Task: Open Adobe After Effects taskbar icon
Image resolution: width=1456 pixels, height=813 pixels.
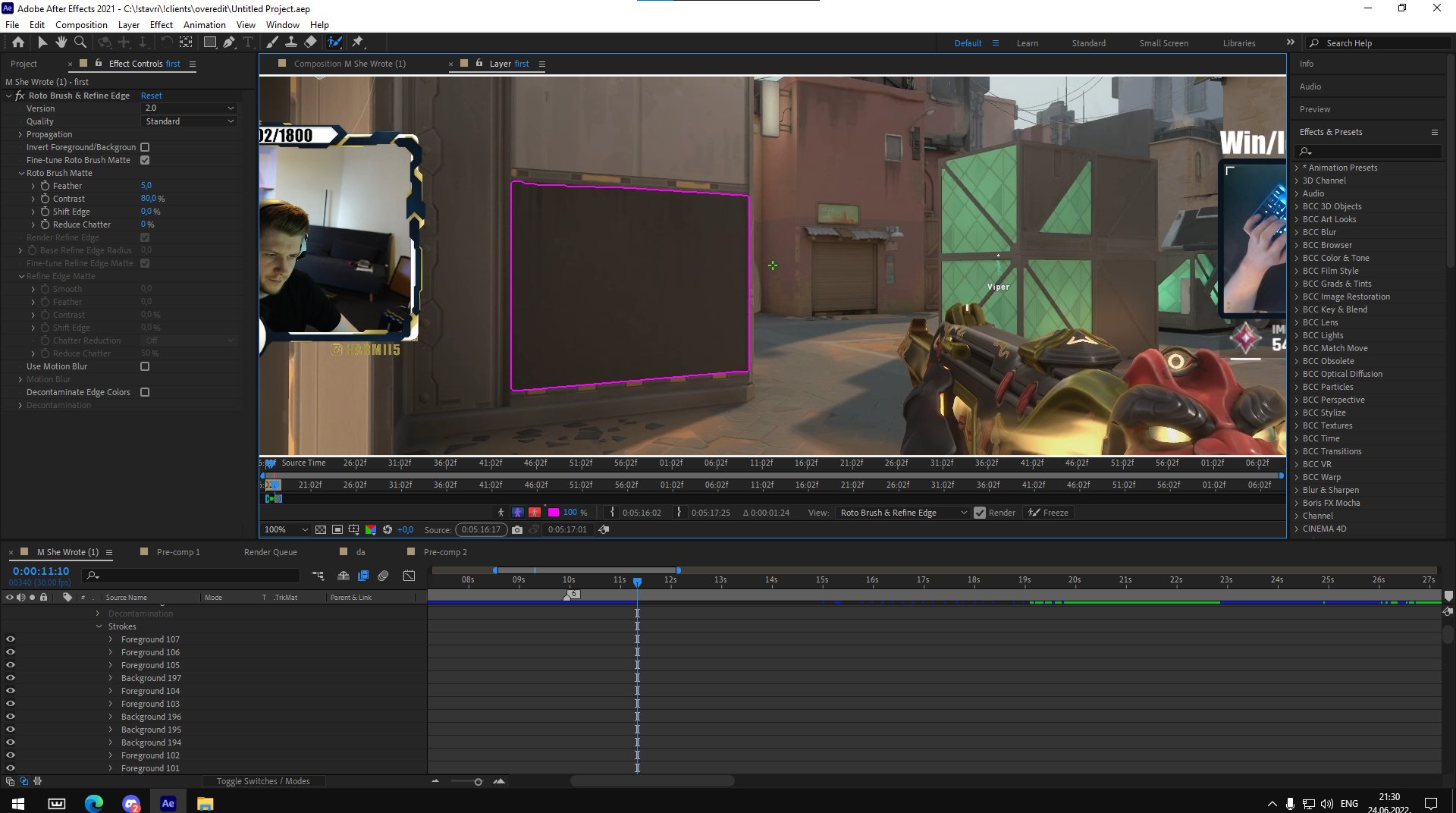Action: (x=168, y=803)
